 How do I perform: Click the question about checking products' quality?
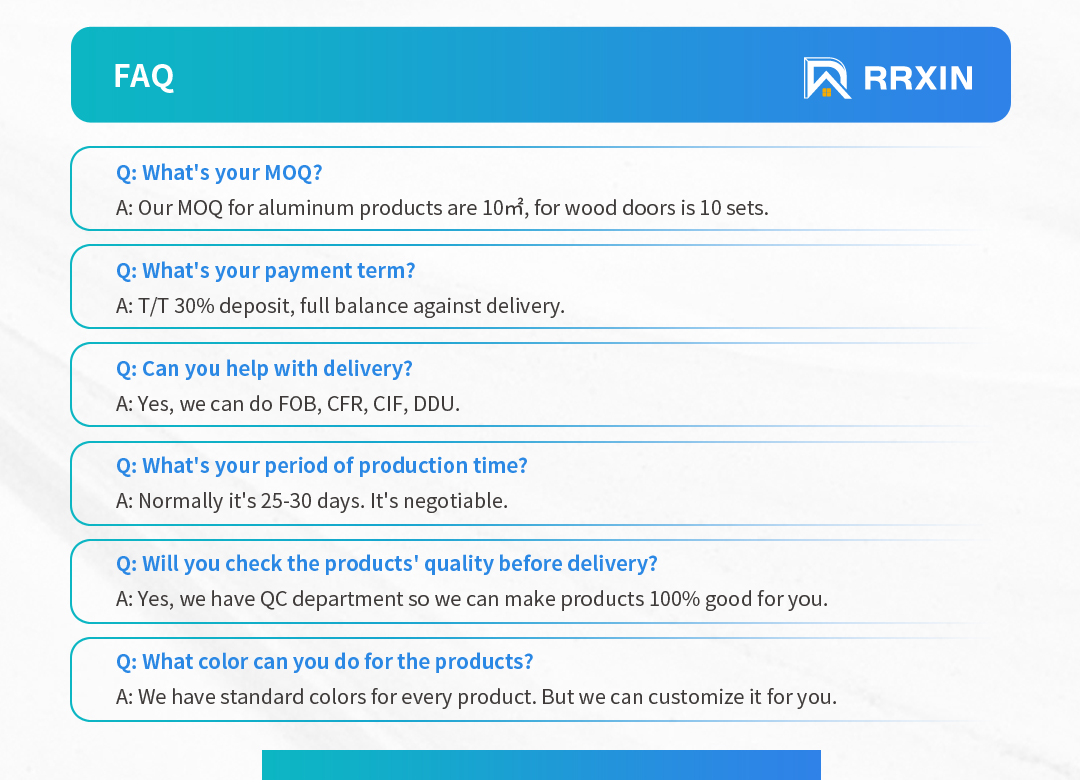tap(386, 563)
